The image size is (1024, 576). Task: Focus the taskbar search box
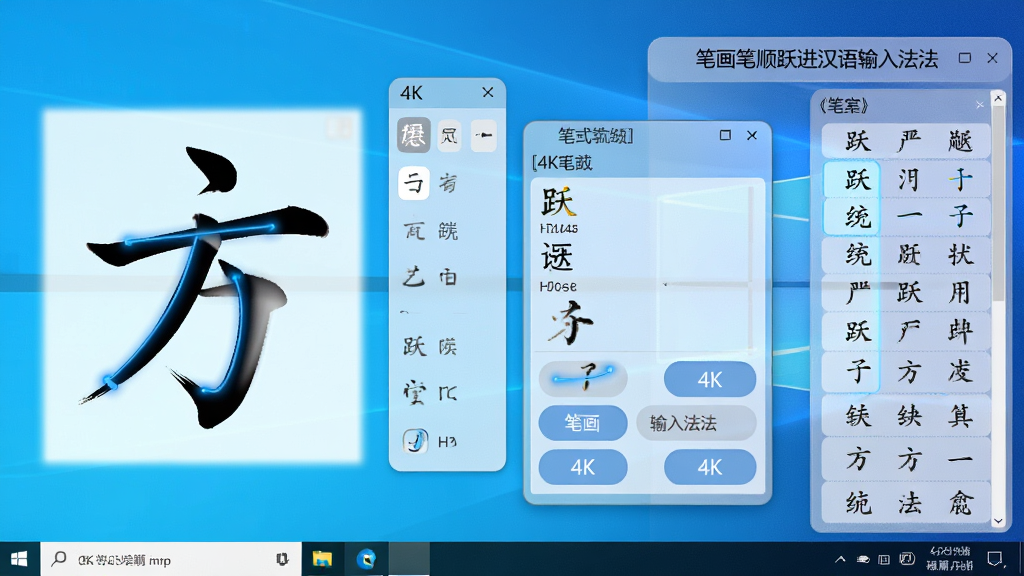coord(171,559)
